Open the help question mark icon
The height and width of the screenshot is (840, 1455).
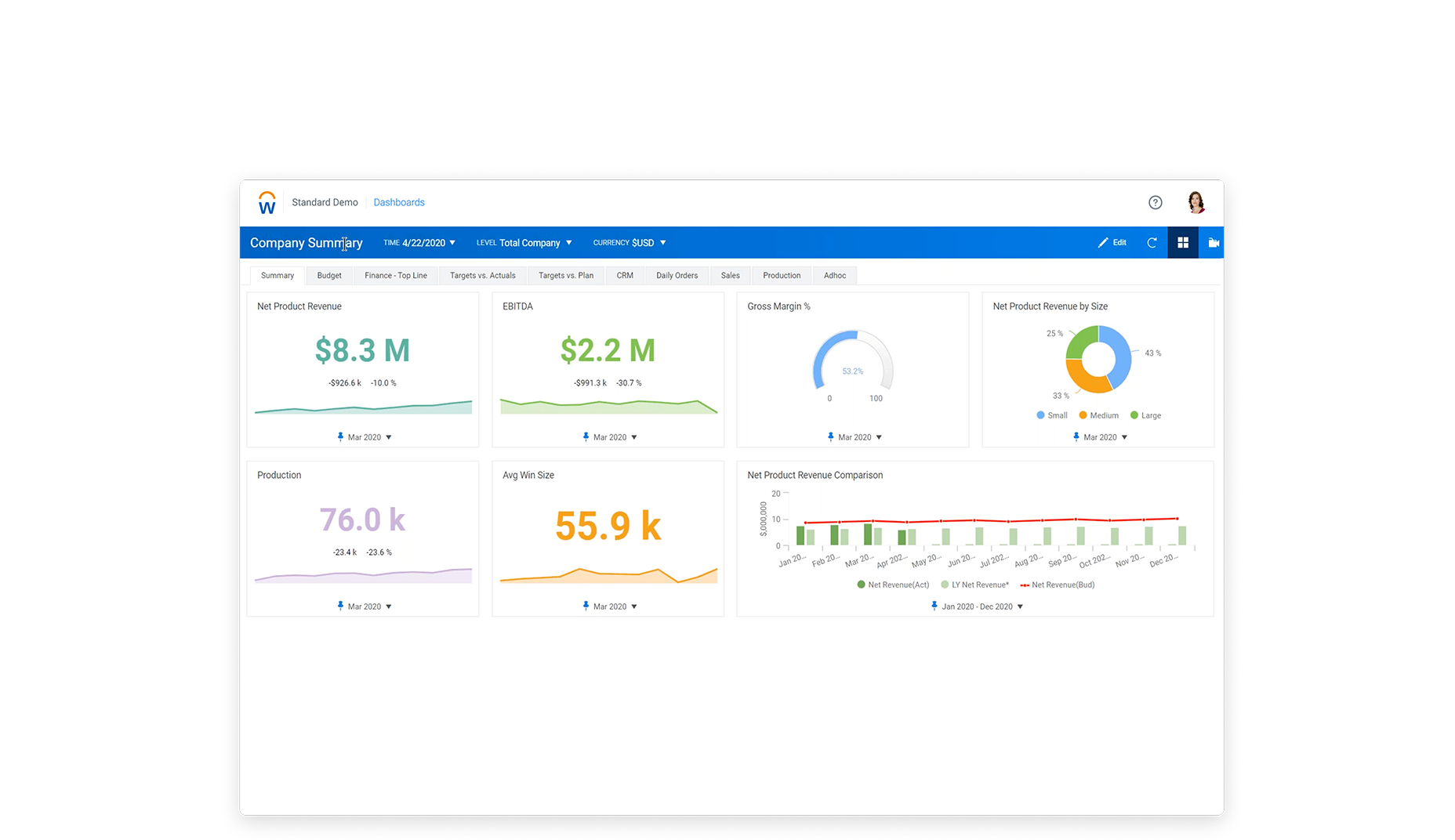(1155, 203)
